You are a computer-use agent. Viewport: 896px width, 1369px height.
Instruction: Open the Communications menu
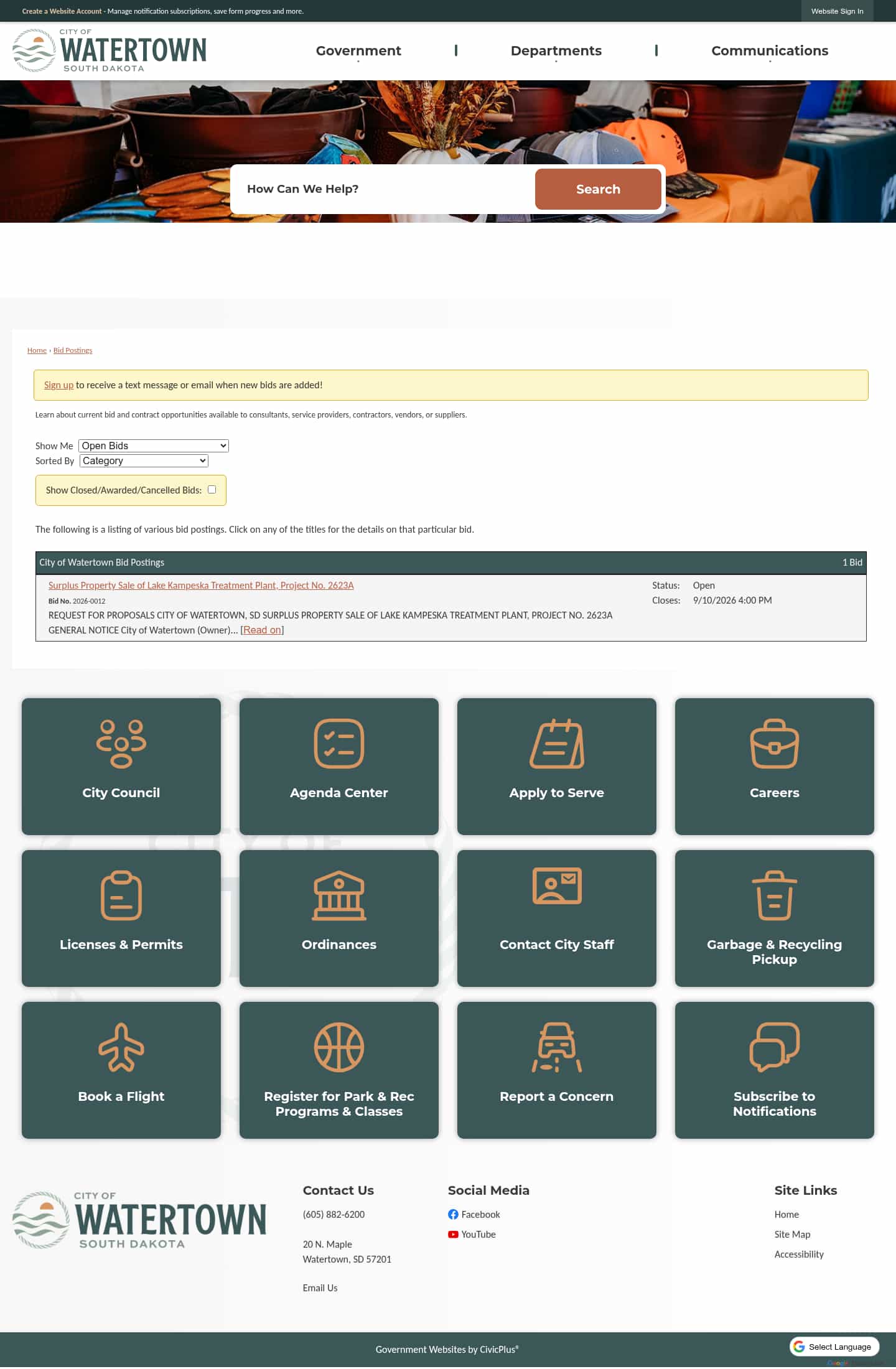(770, 51)
